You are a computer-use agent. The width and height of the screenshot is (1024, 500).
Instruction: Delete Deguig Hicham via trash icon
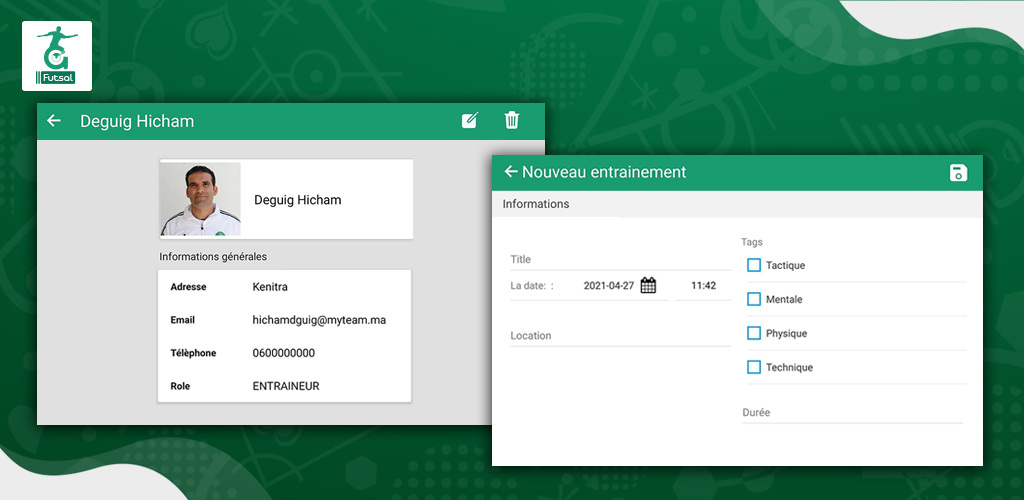click(511, 120)
